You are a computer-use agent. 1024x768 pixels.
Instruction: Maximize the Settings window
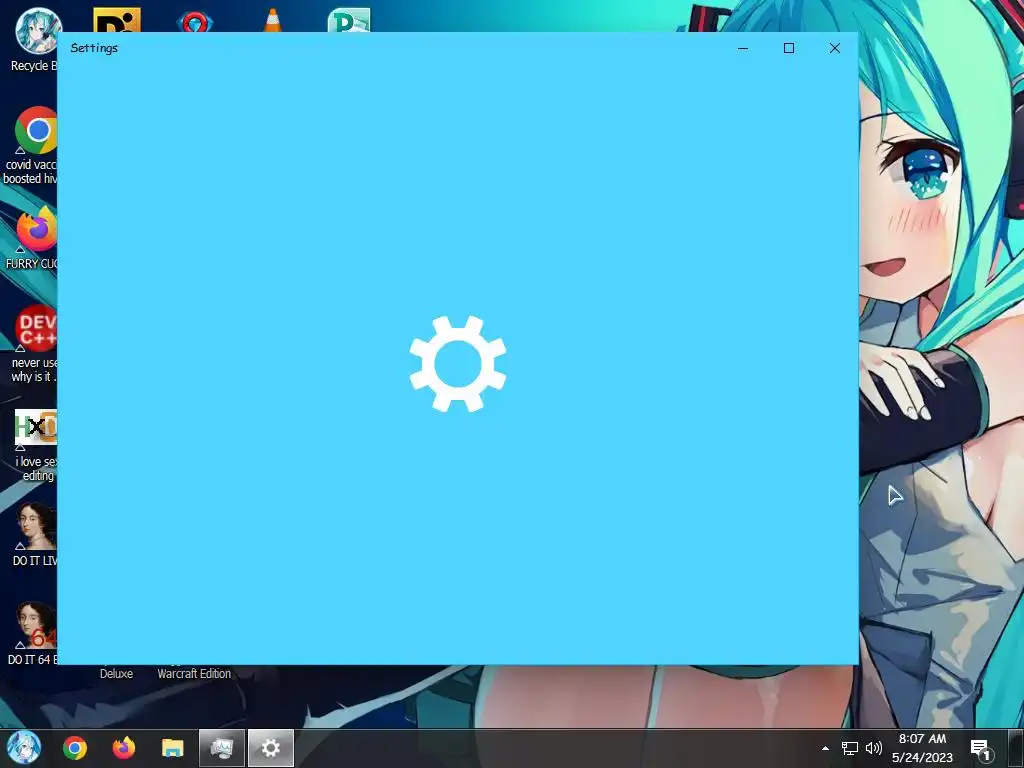789,48
